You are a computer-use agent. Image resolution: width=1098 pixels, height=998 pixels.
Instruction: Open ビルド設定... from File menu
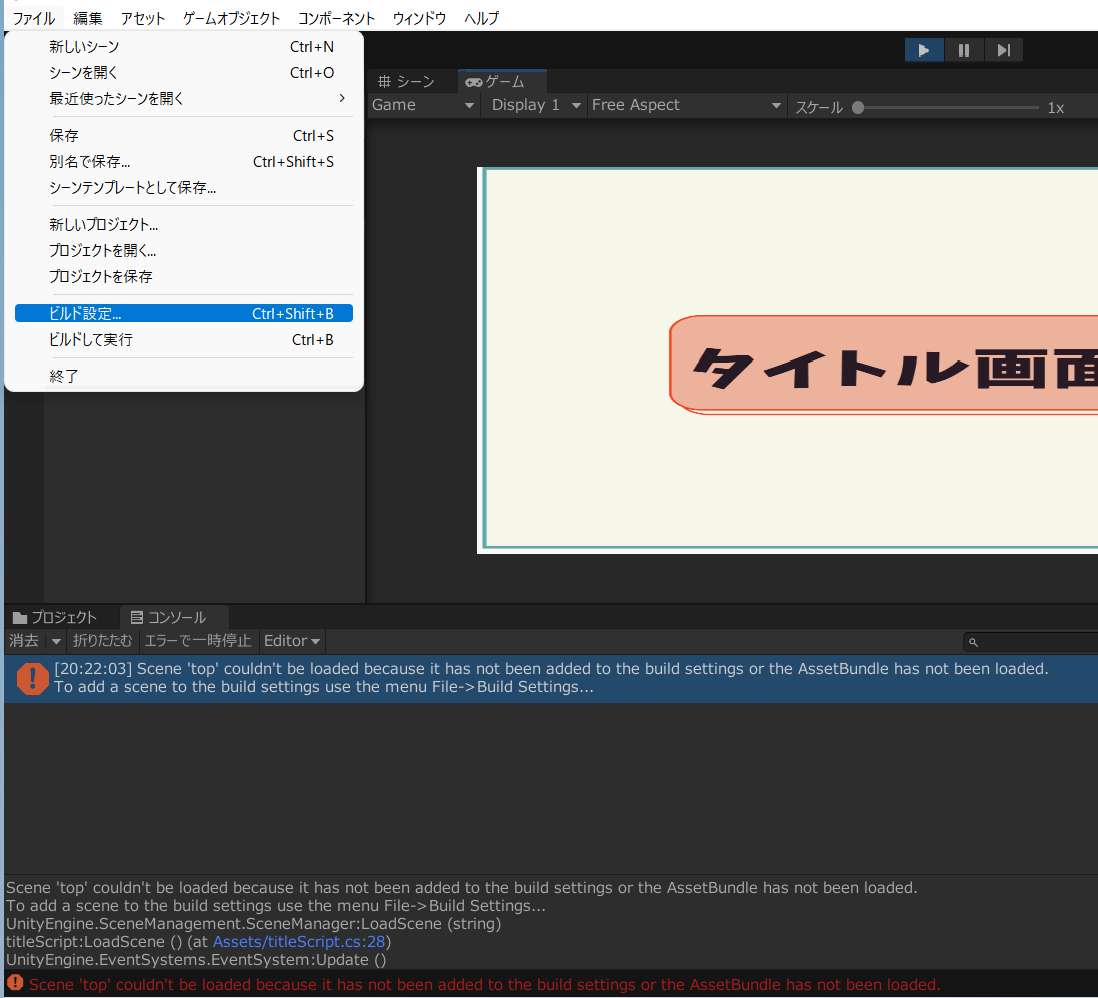[183, 314]
